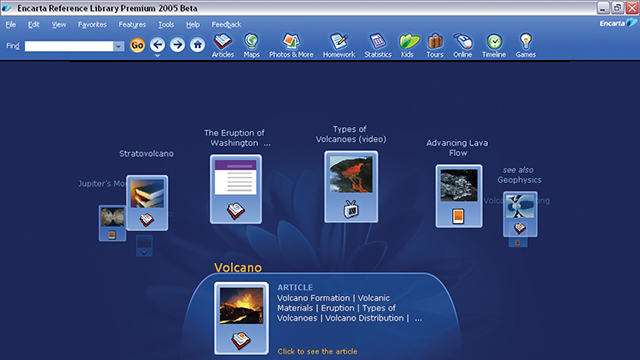Click the Stratovolcano label

click(147, 154)
